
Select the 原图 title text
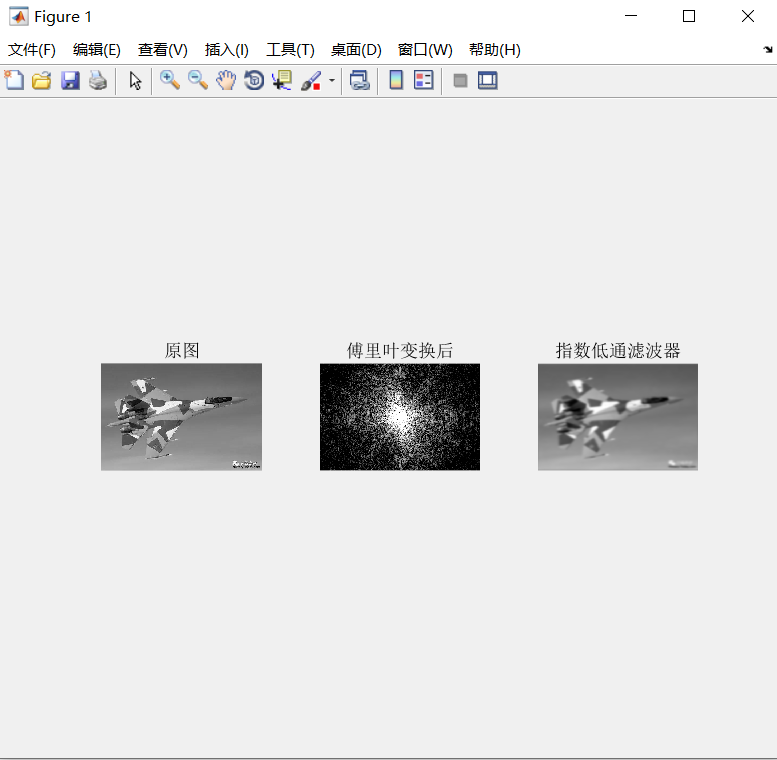point(182,351)
